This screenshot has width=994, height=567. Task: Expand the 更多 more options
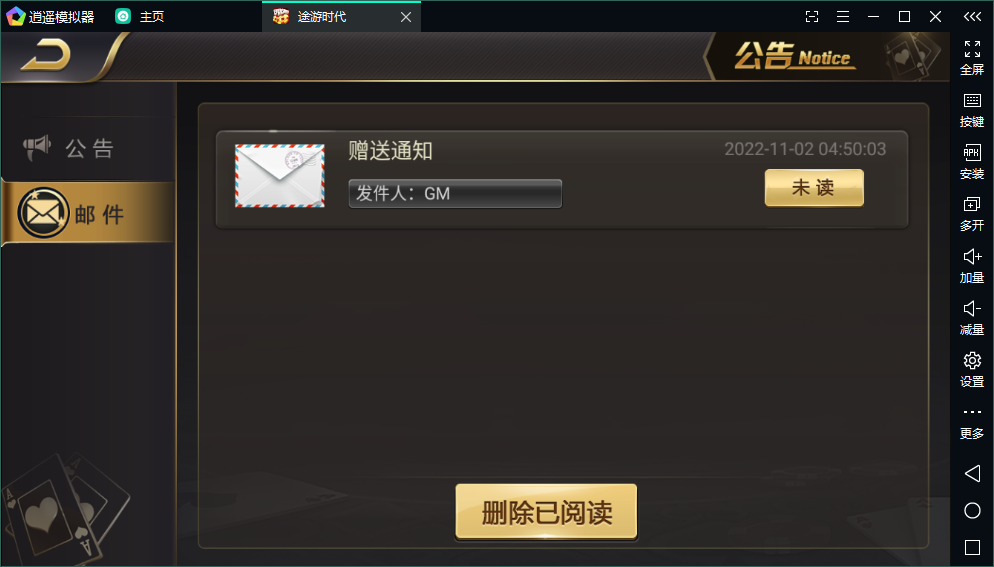tap(972, 423)
